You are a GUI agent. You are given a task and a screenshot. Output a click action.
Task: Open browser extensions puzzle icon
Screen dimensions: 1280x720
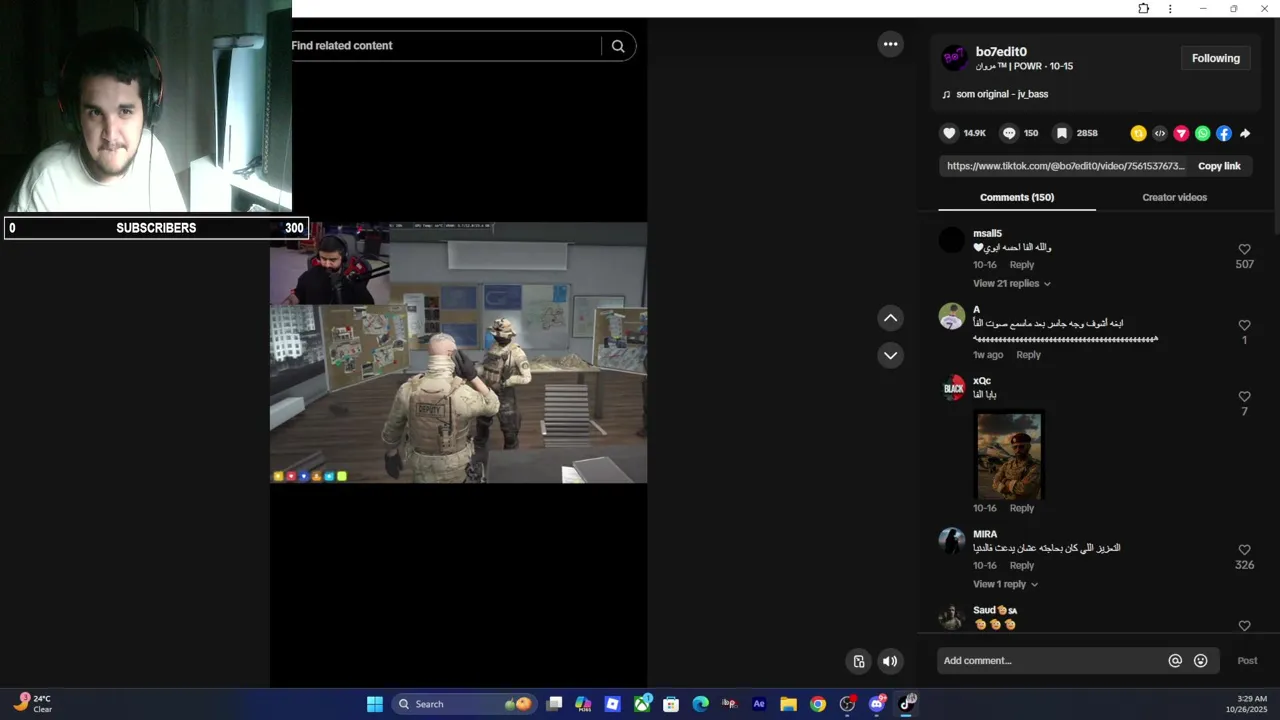pyautogui.click(x=1144, y=9)
